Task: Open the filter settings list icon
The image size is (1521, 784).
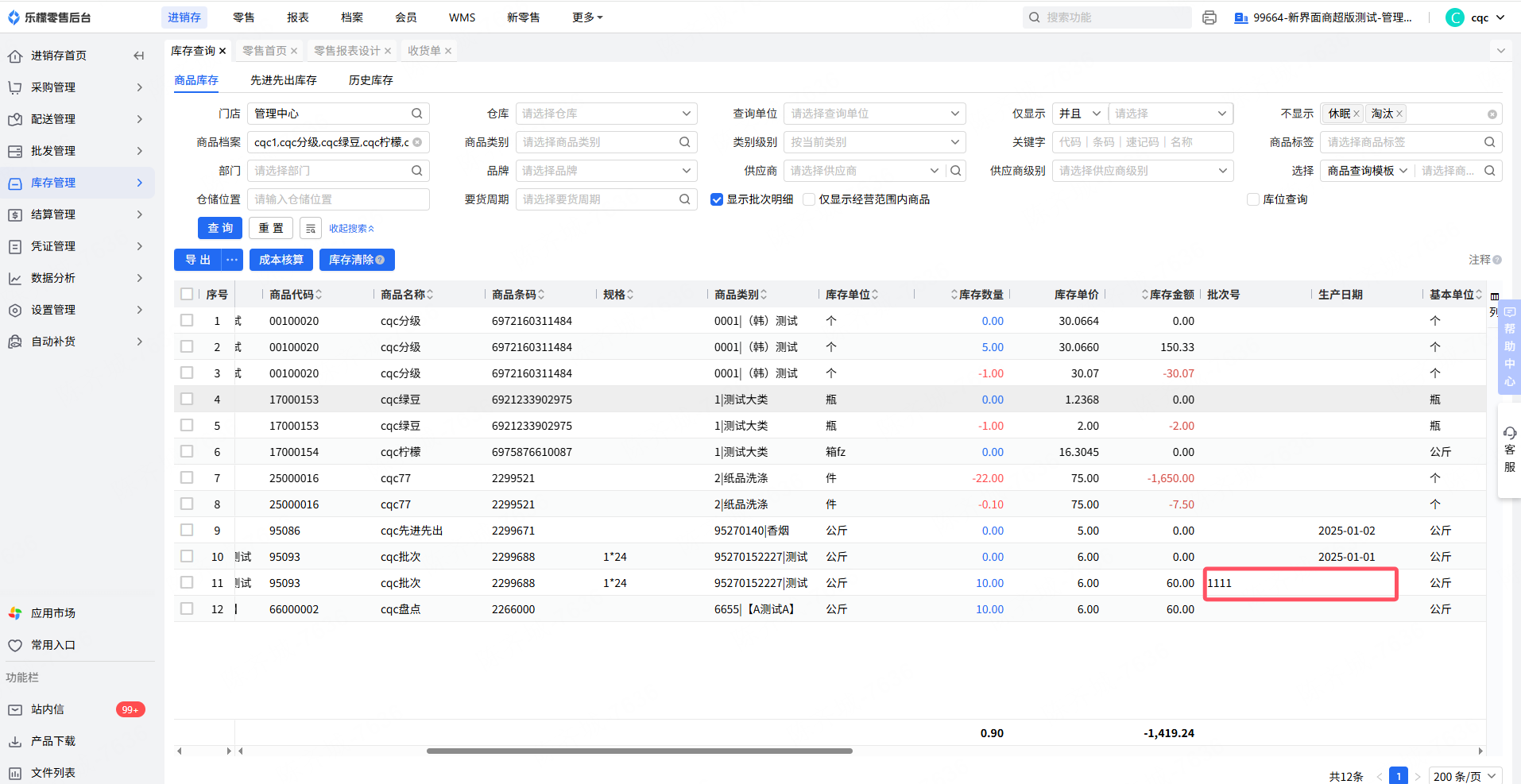Action: tap(311, 228)
